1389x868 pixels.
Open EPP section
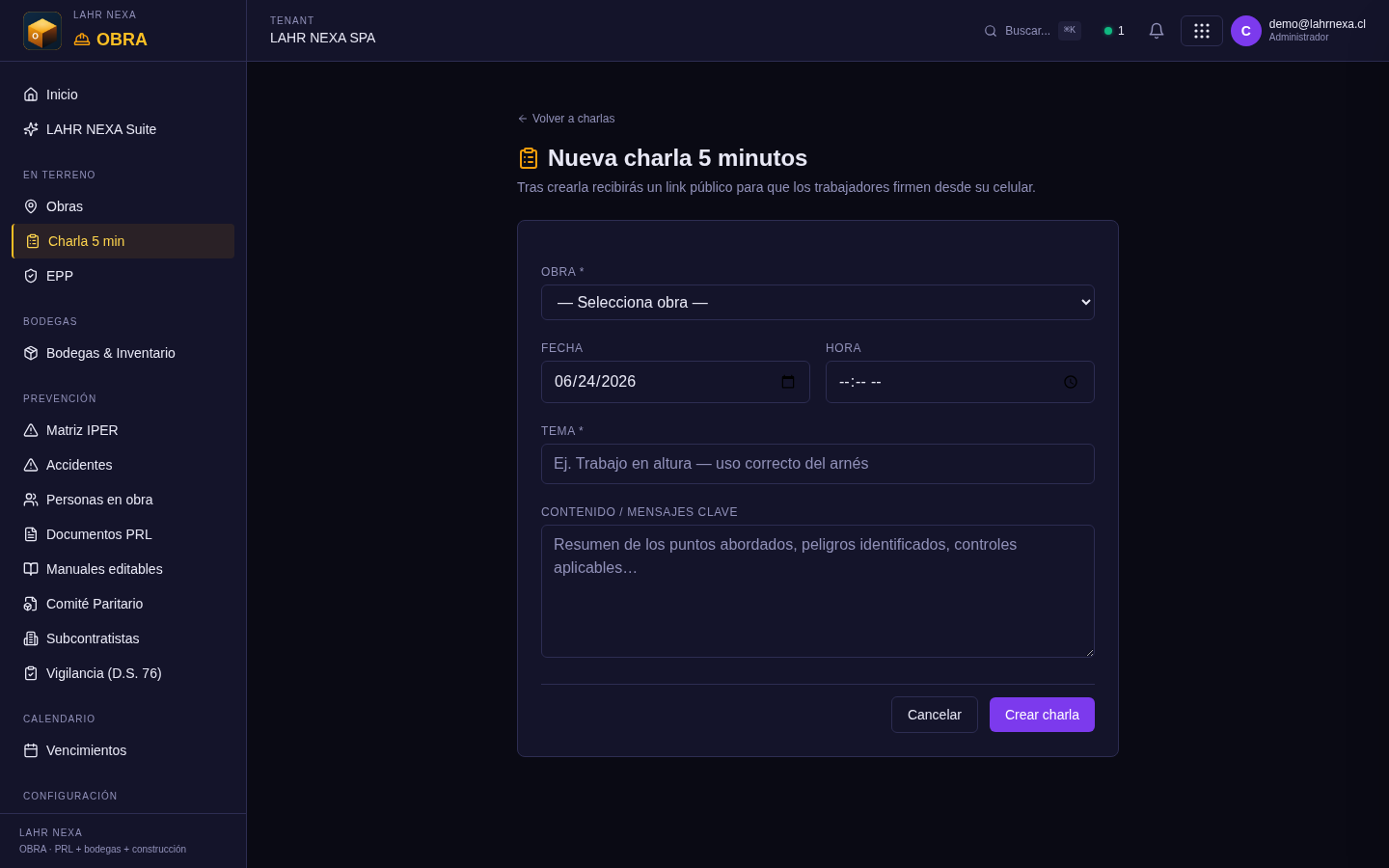pyautogui.click(x=123, y=276)
